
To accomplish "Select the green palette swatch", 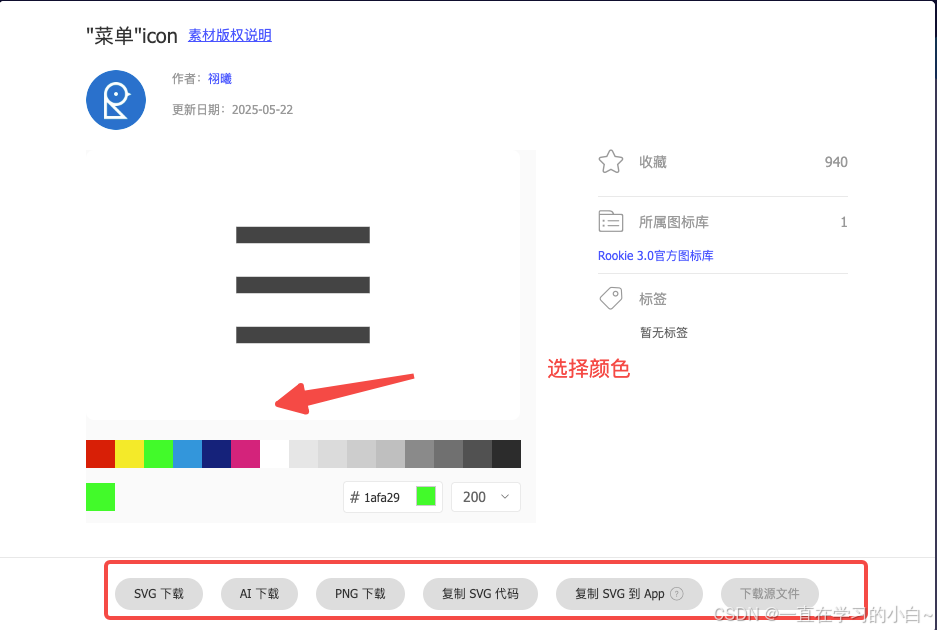I will [x=158, y=454].
